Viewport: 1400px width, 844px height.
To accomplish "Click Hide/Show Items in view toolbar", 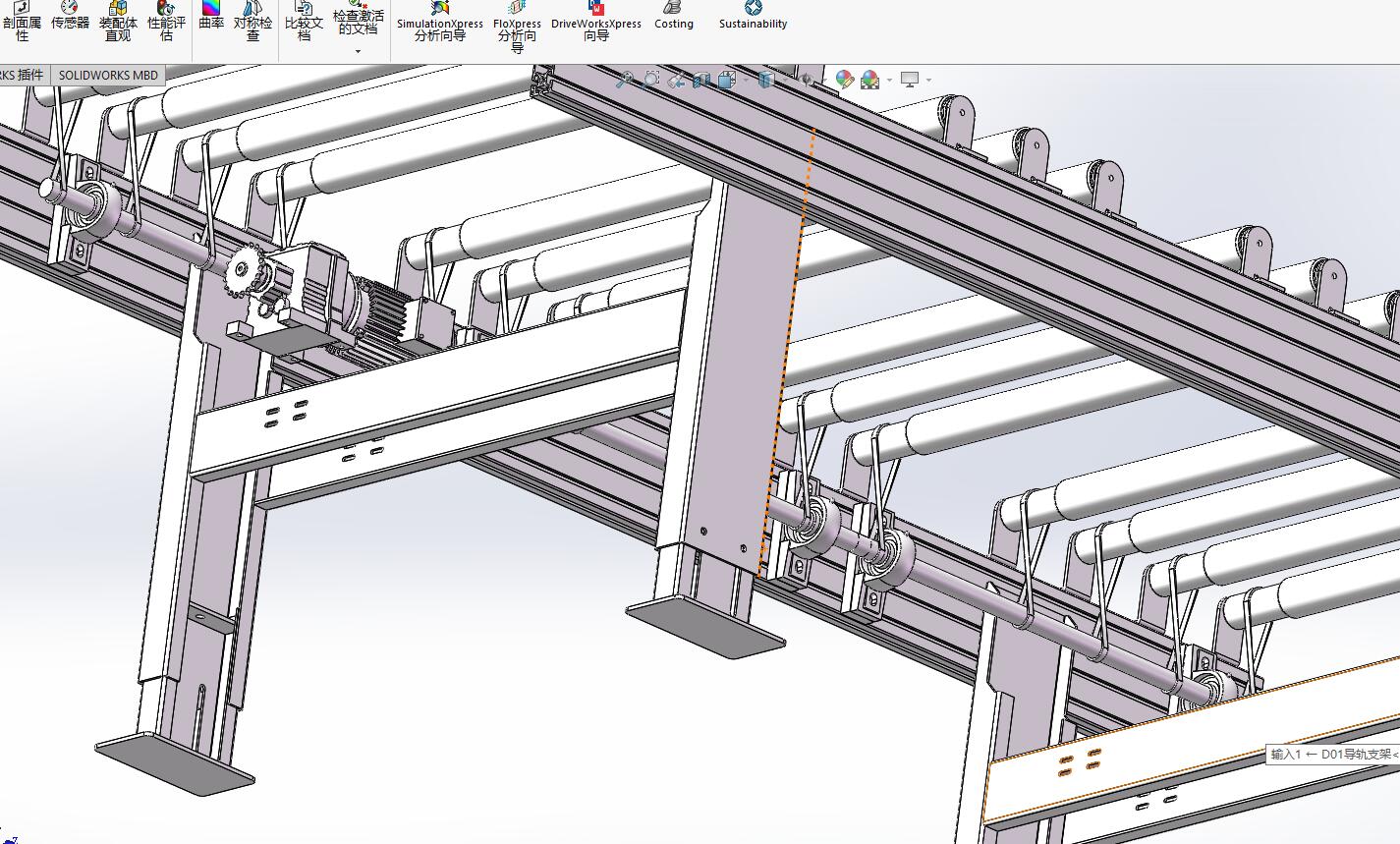I will point(806,80).
